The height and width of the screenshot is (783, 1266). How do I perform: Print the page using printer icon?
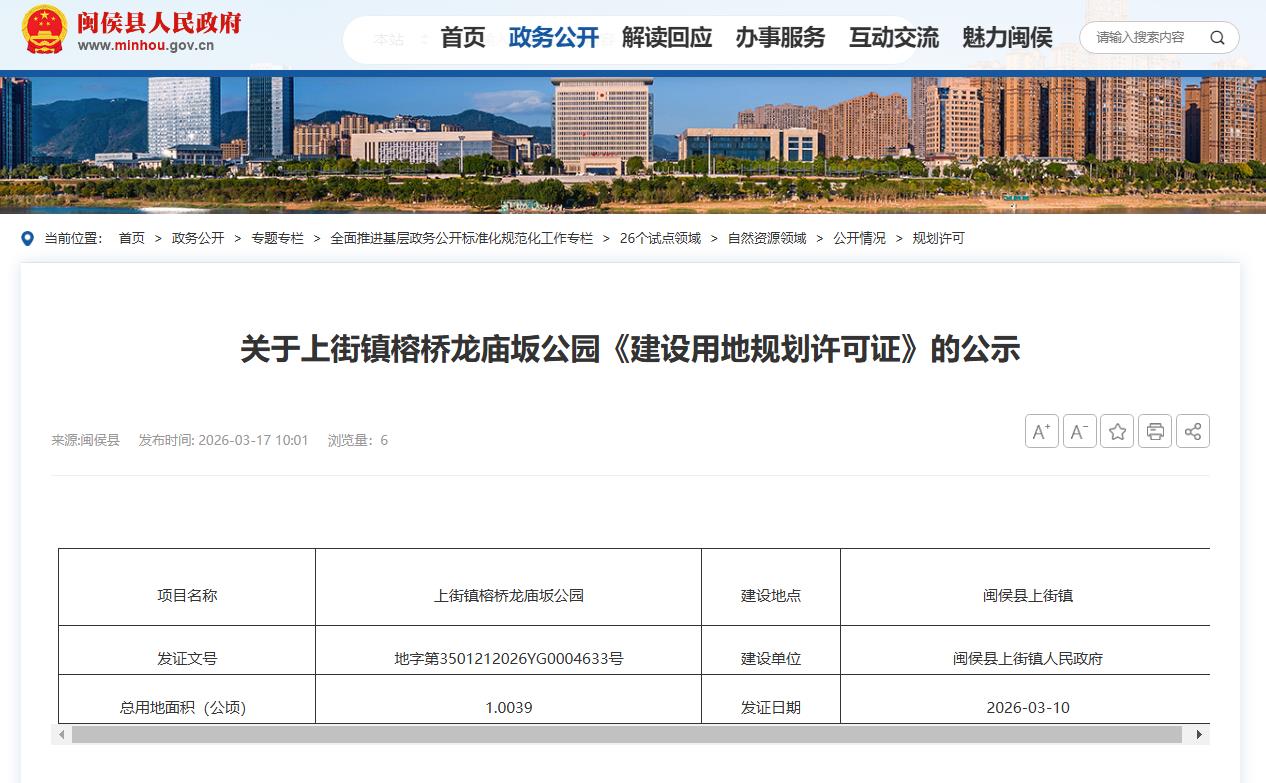(1155, 431)
